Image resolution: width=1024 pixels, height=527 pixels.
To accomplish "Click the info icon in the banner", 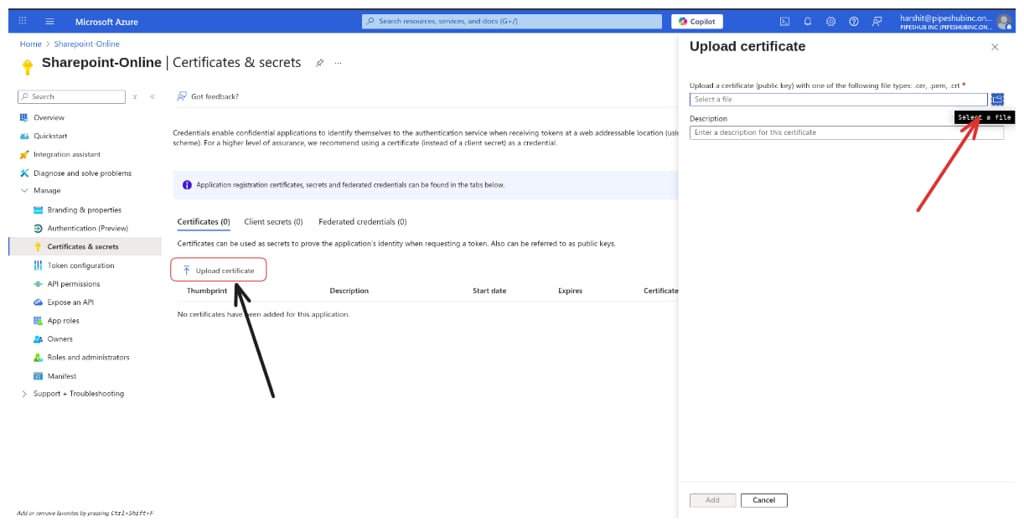I will point(187,185).
